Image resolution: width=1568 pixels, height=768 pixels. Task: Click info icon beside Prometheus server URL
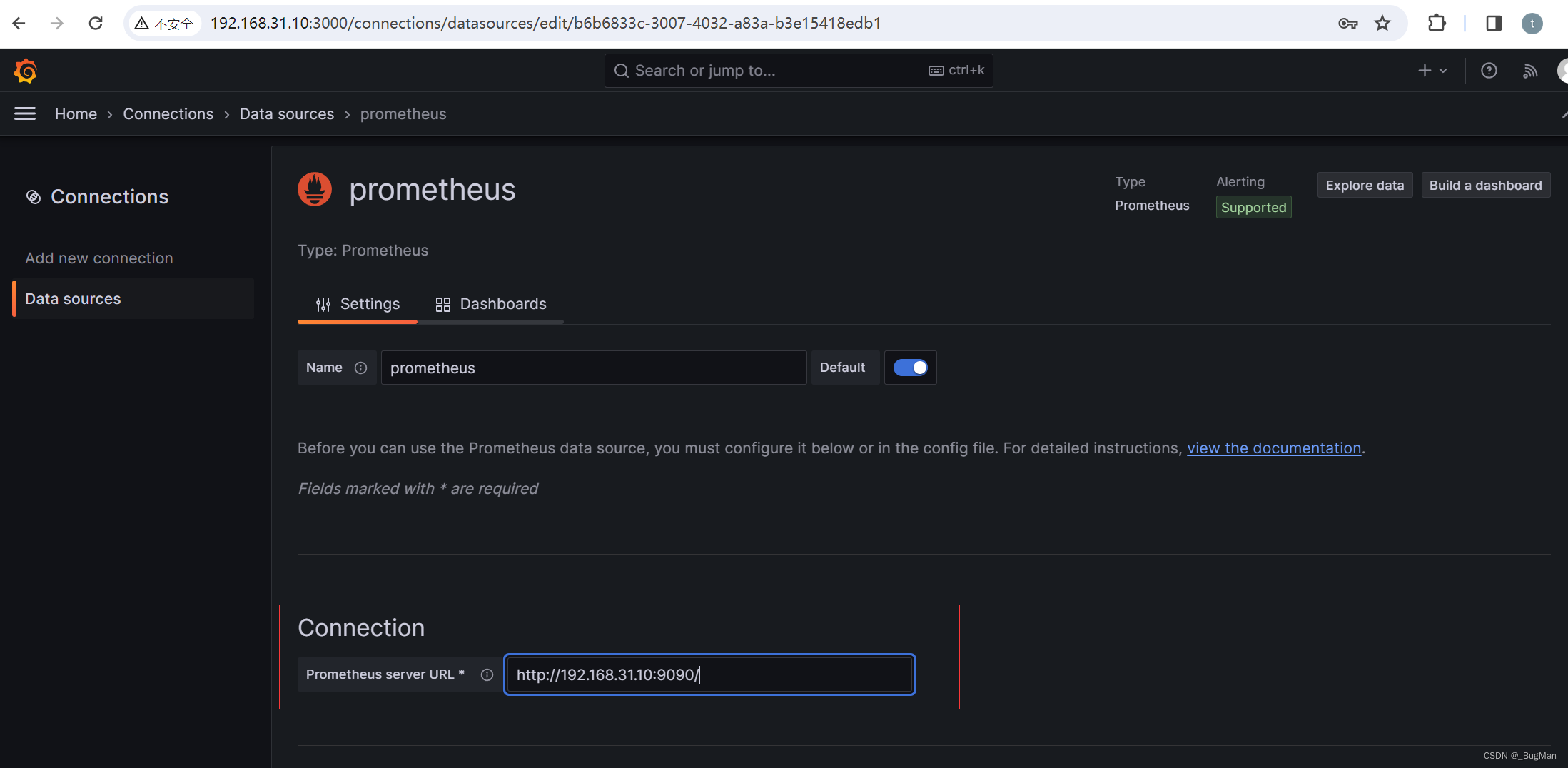[487, 674]
